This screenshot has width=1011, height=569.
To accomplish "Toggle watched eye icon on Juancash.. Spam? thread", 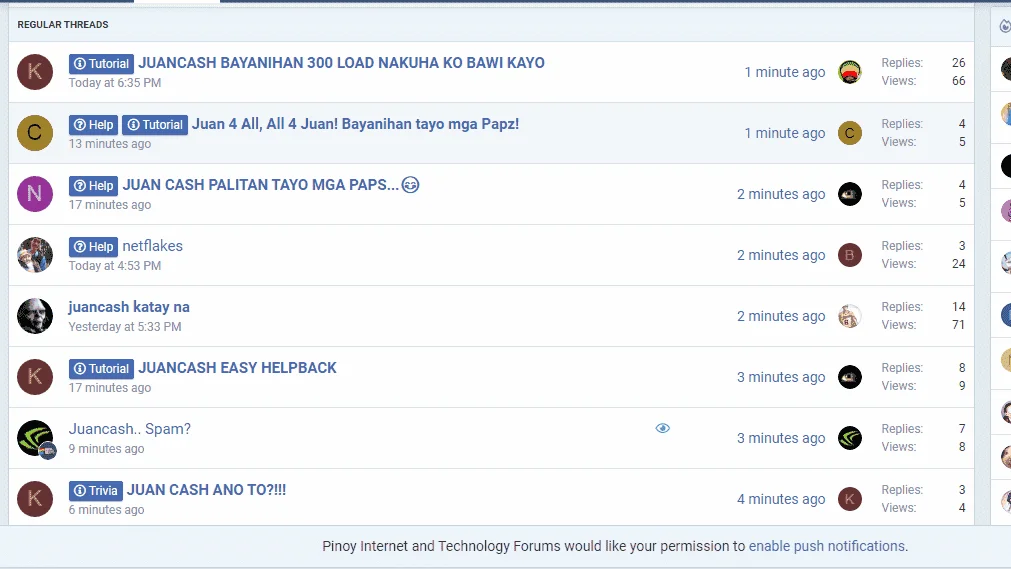I will tap(663, 428).
